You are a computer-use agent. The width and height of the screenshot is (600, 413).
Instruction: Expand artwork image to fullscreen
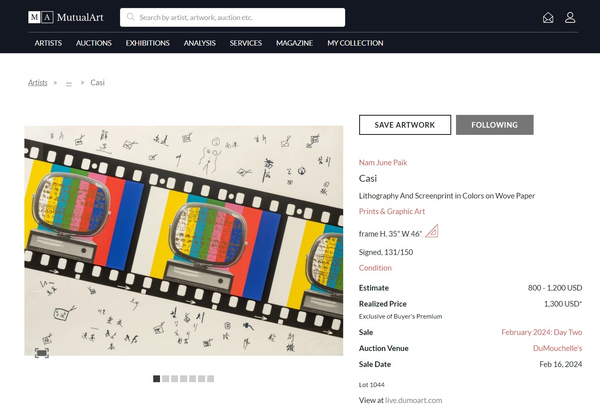[x=42, y=353]
